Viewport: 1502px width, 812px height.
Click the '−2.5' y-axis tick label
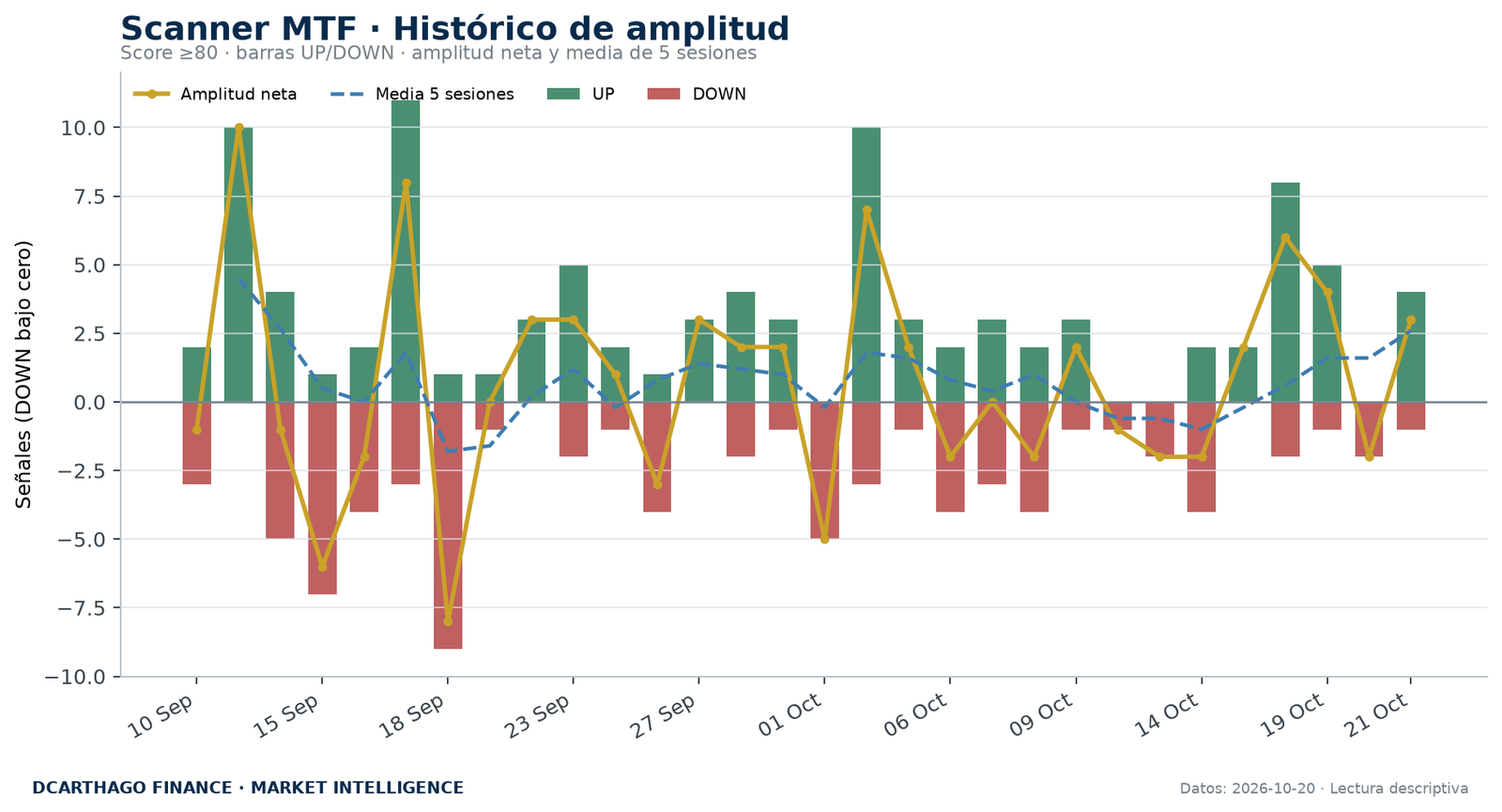[x=80, y=470]
